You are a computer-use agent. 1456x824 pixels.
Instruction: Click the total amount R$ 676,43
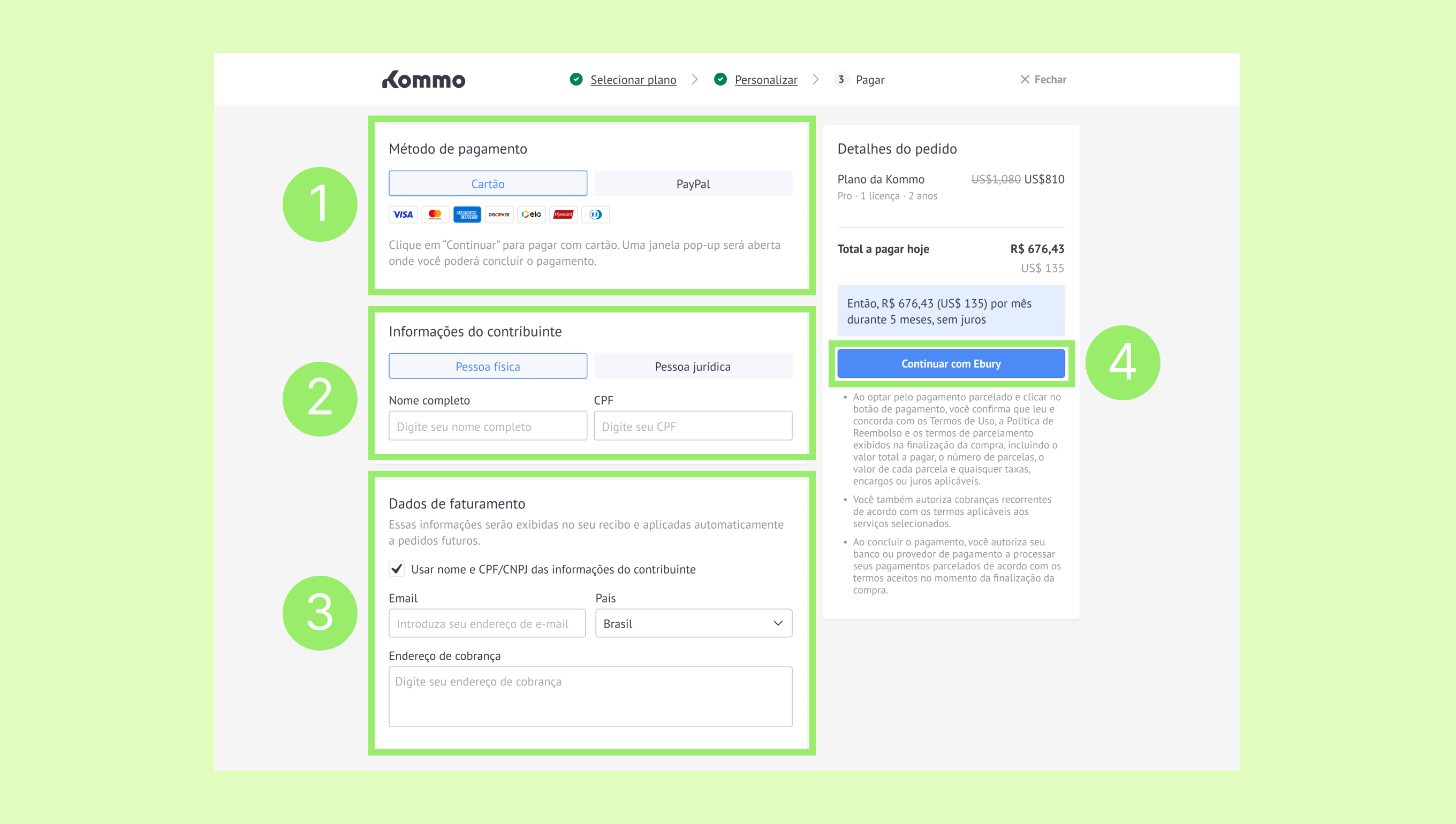pyautogui.click(x=1037, y=249)
